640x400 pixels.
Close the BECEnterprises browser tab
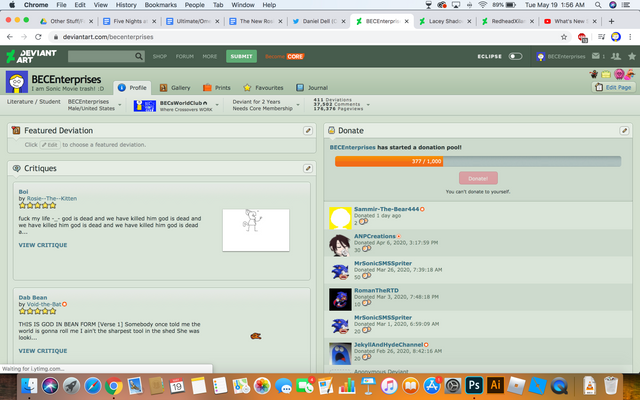coord(407,21)
